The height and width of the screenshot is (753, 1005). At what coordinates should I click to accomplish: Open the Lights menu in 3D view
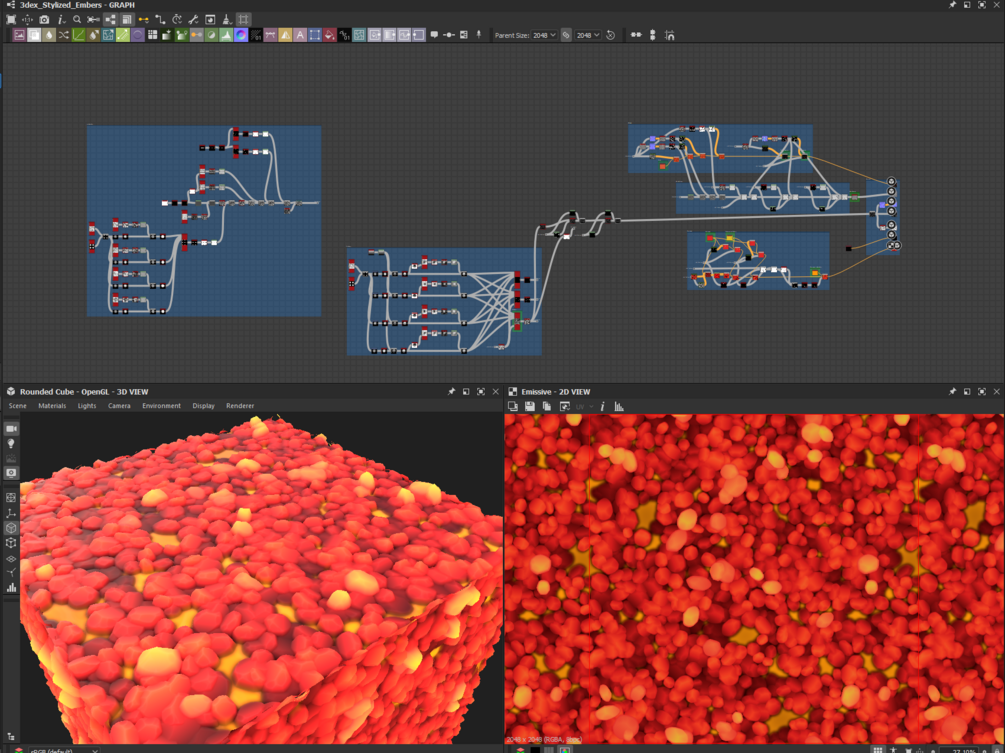click(x=87, y=406)
